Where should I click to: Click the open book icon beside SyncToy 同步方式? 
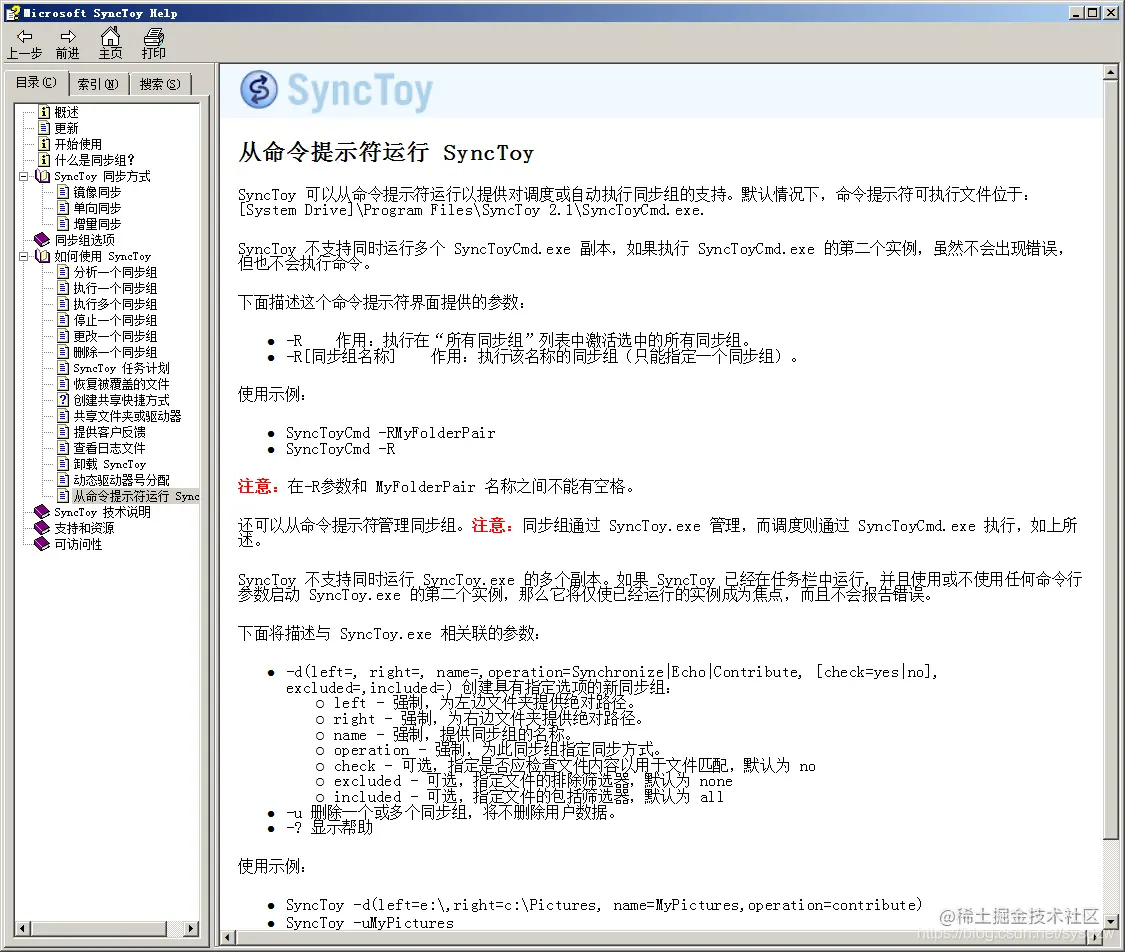[x=42, y=176]
